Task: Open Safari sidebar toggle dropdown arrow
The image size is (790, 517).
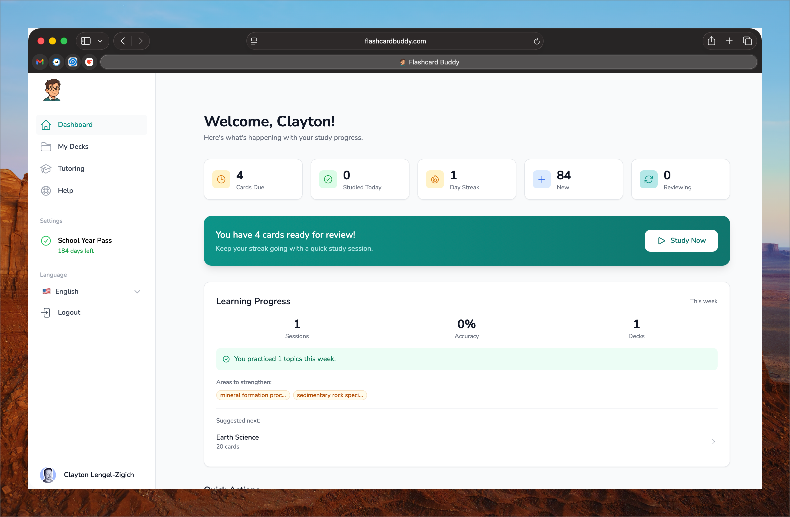Action: 99,41
